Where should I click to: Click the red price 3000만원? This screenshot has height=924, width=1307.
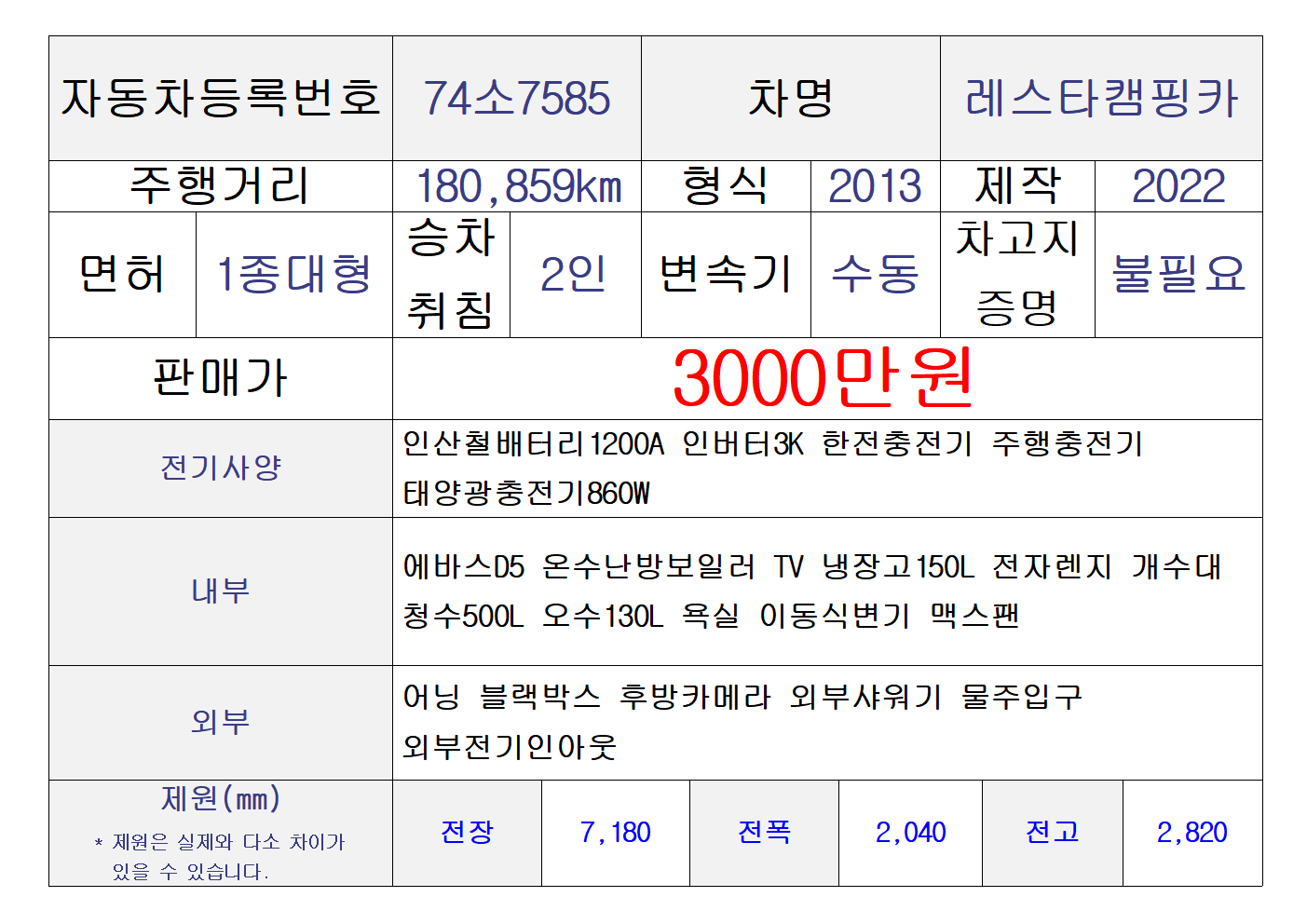(823, 378)
